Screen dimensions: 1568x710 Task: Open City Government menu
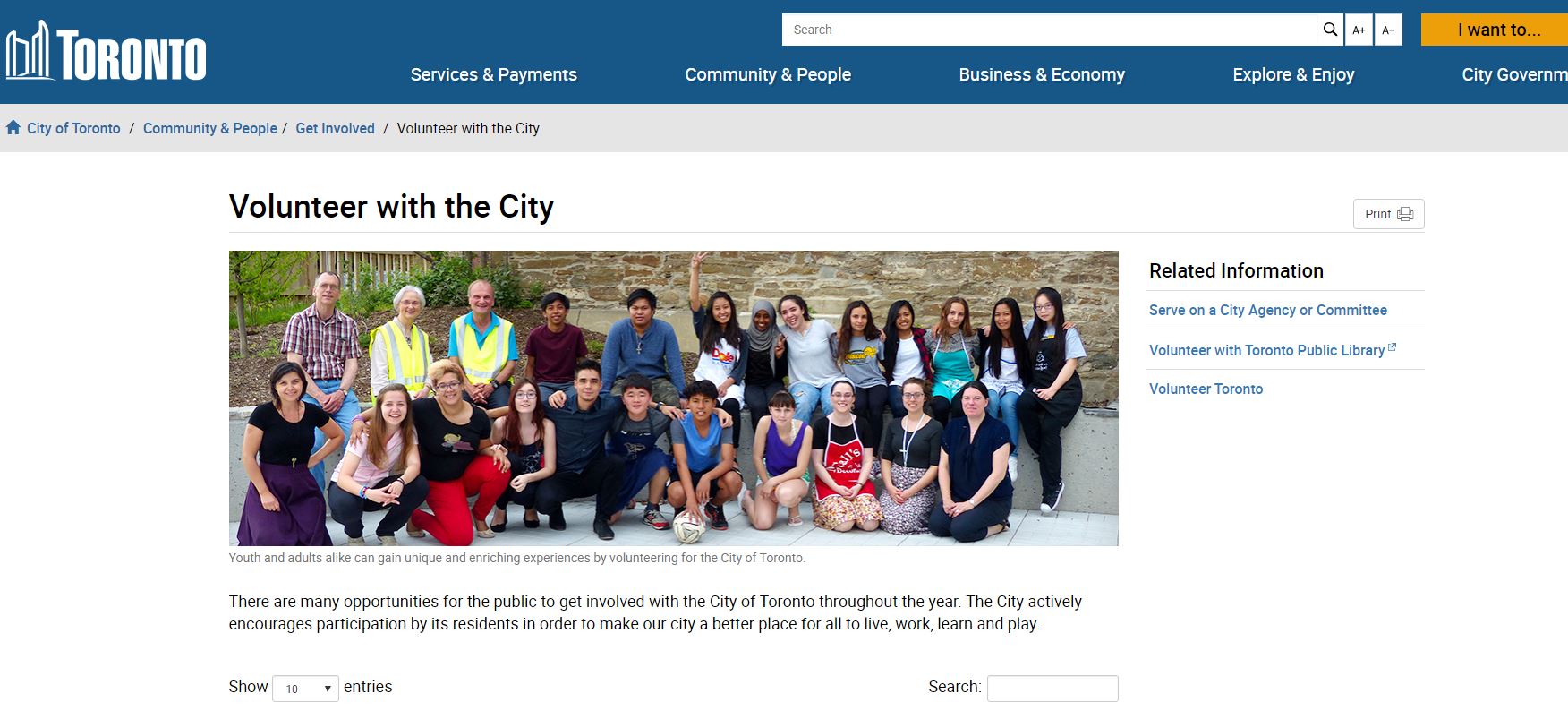point(1514,74)
